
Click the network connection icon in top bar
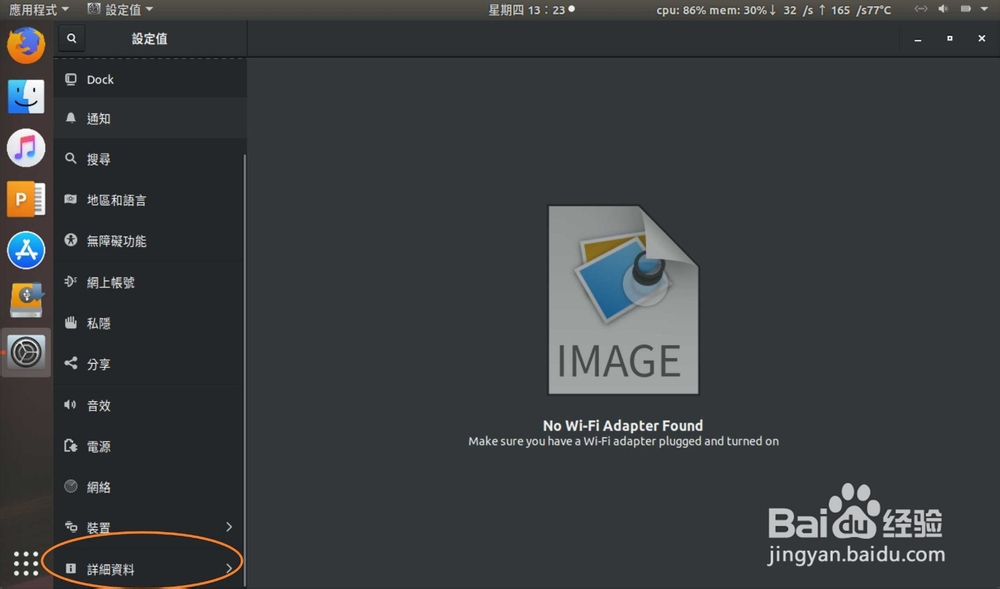[921, 9]
